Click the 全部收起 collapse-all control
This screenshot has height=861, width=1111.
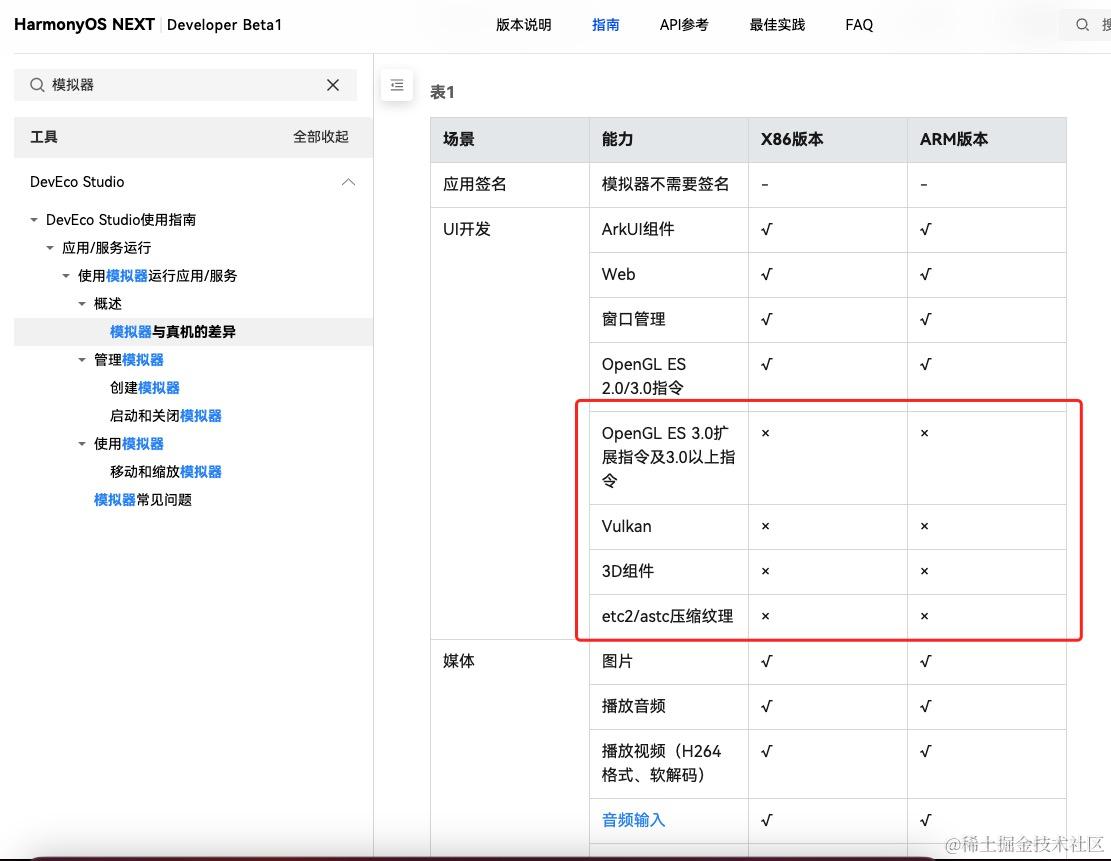click(x=321, y=136)
